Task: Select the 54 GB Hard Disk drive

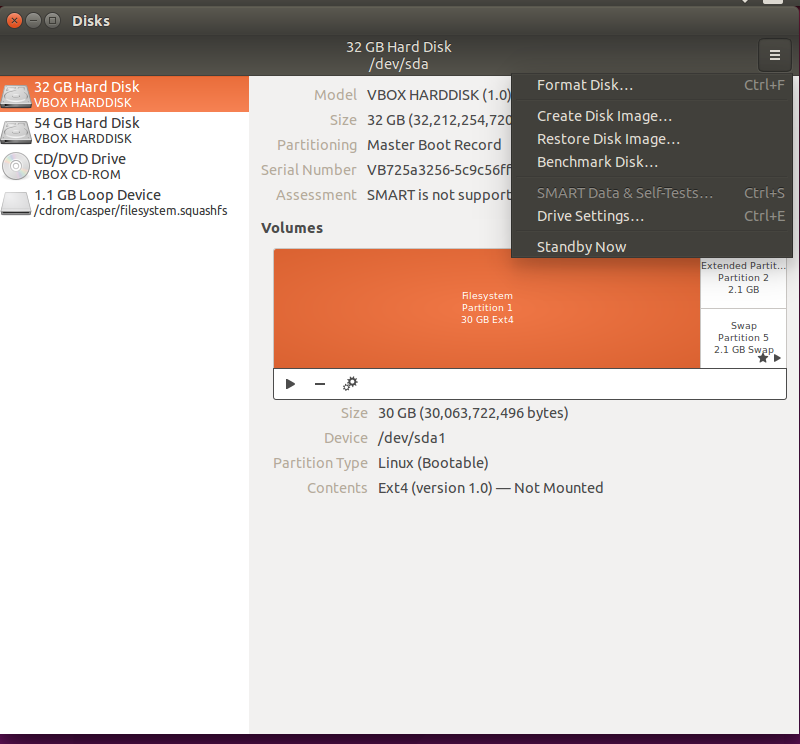Action: [86, 131]
